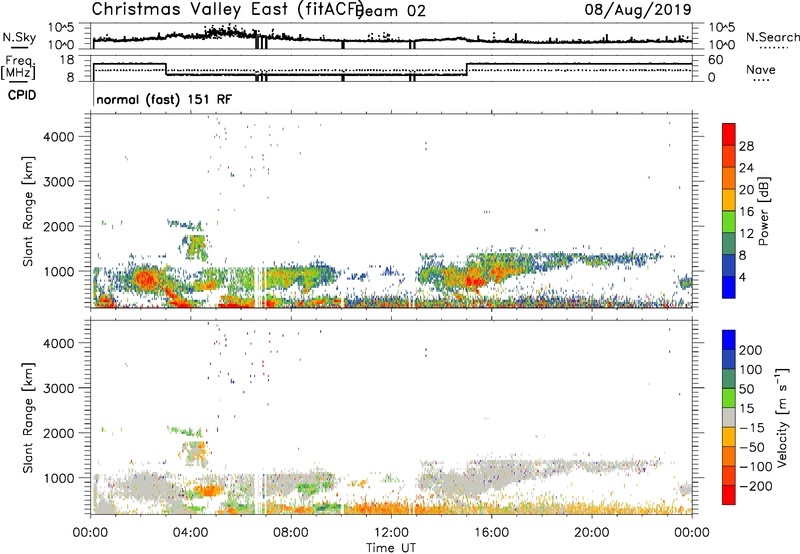
Task: Click the 'Christmas Valley East (fitACF)' title text
Action: (227, 9)
